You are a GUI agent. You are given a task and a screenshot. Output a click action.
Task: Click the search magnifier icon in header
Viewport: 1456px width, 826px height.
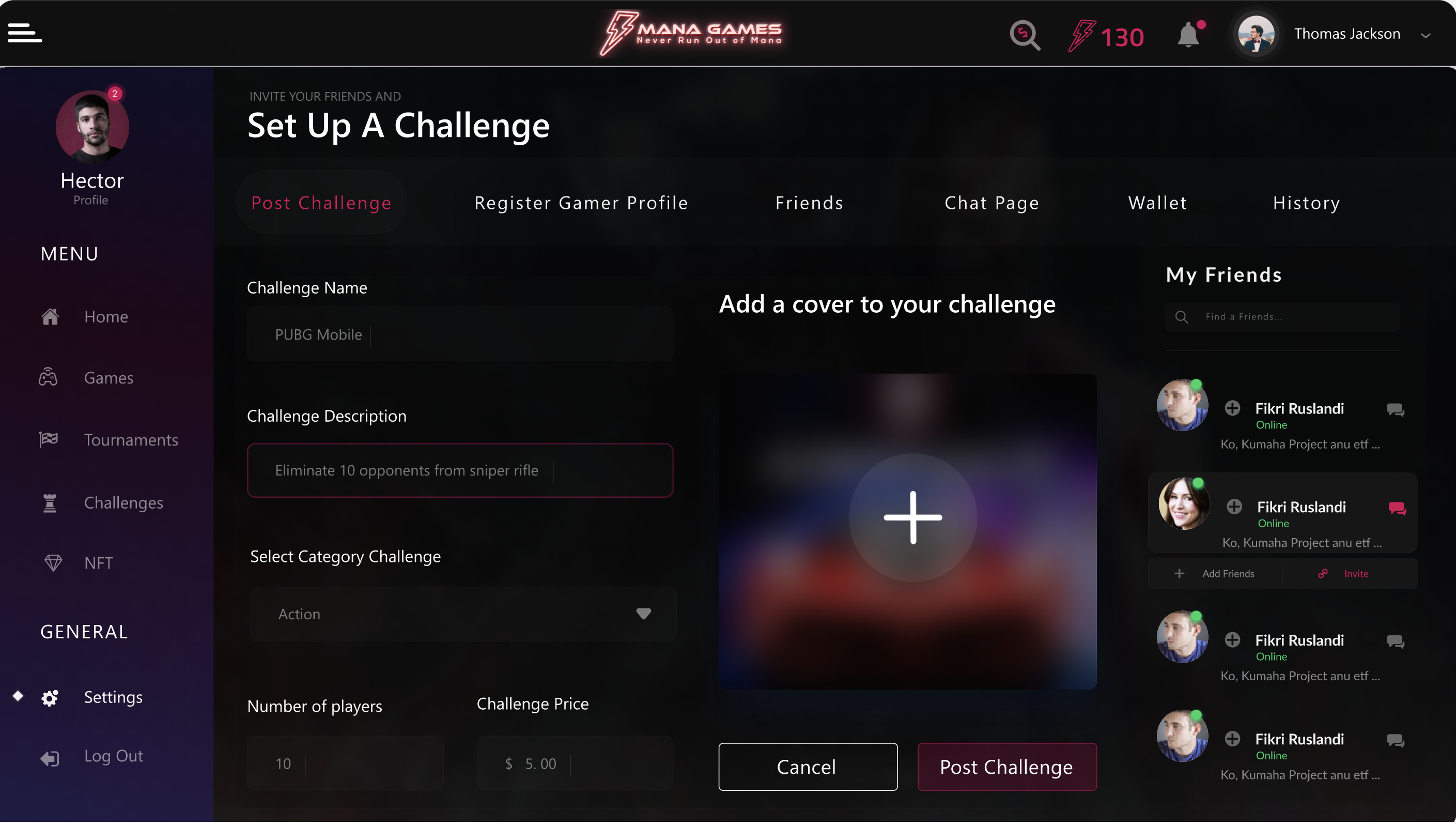tap(1025, 35)
